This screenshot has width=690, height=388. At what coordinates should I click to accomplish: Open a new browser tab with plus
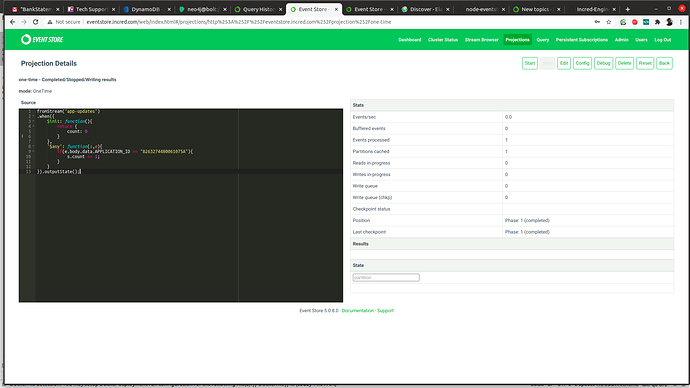click(628, 9)
